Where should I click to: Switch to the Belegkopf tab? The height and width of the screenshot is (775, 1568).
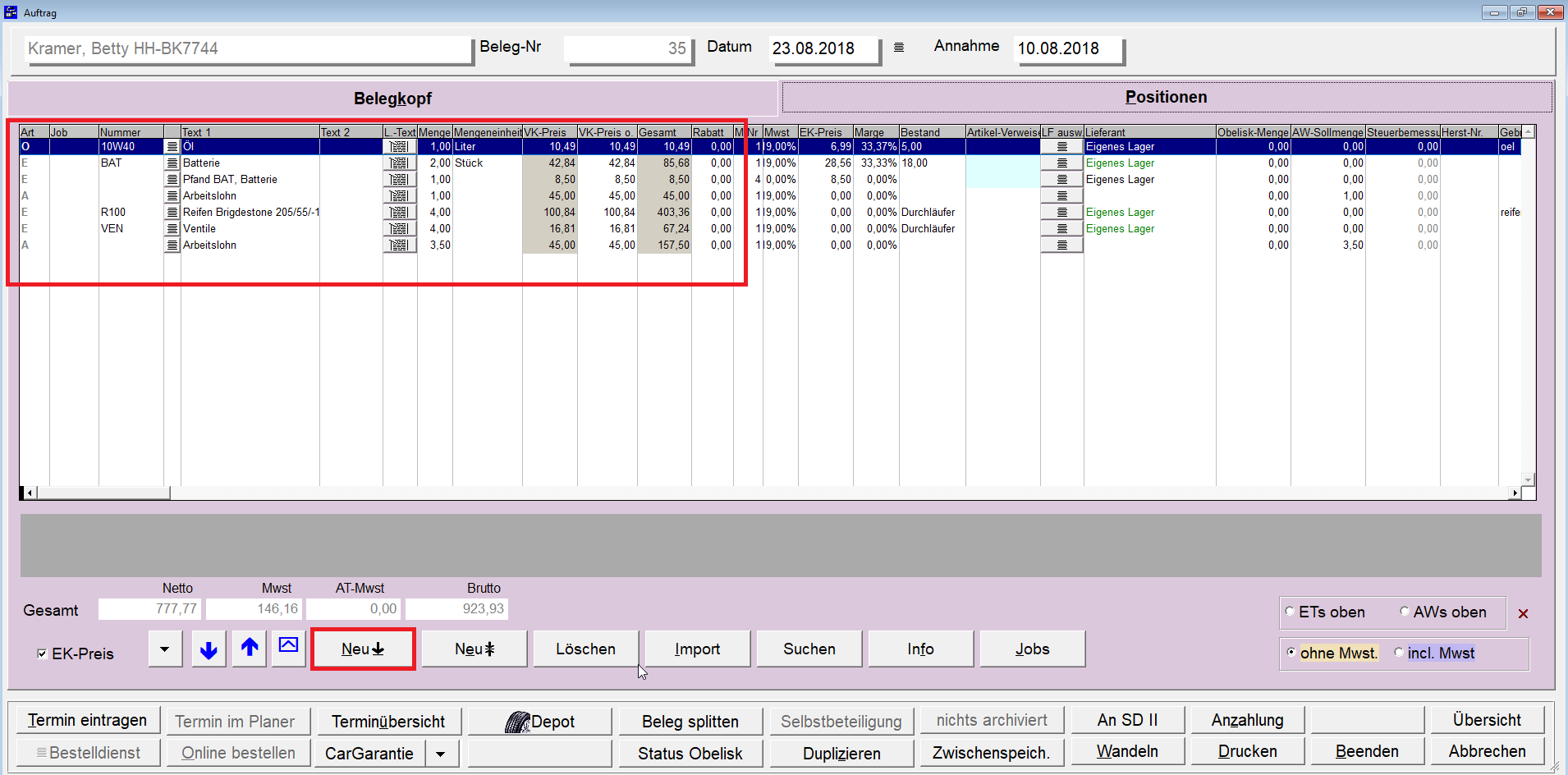(392, 98)
